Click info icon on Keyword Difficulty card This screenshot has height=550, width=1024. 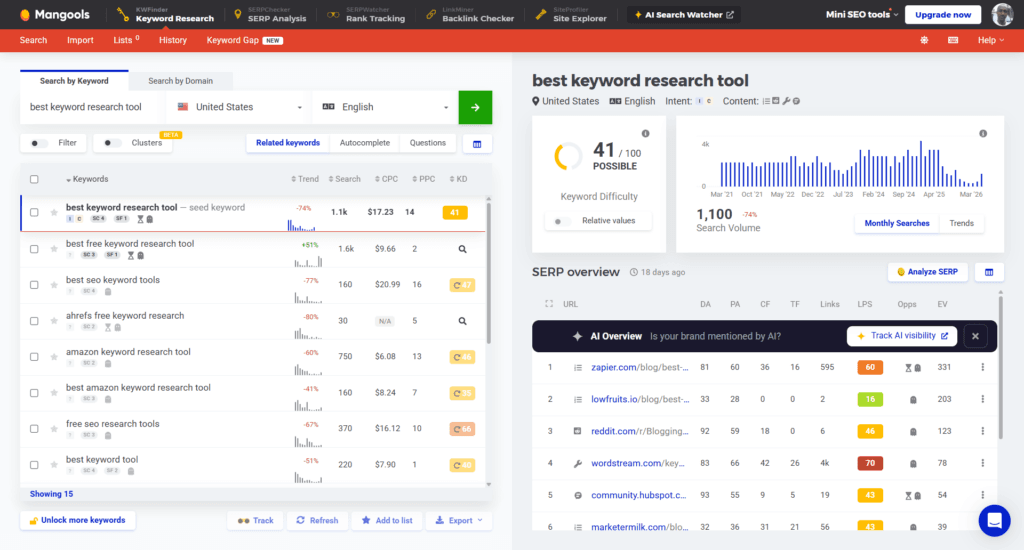[645, 133]
